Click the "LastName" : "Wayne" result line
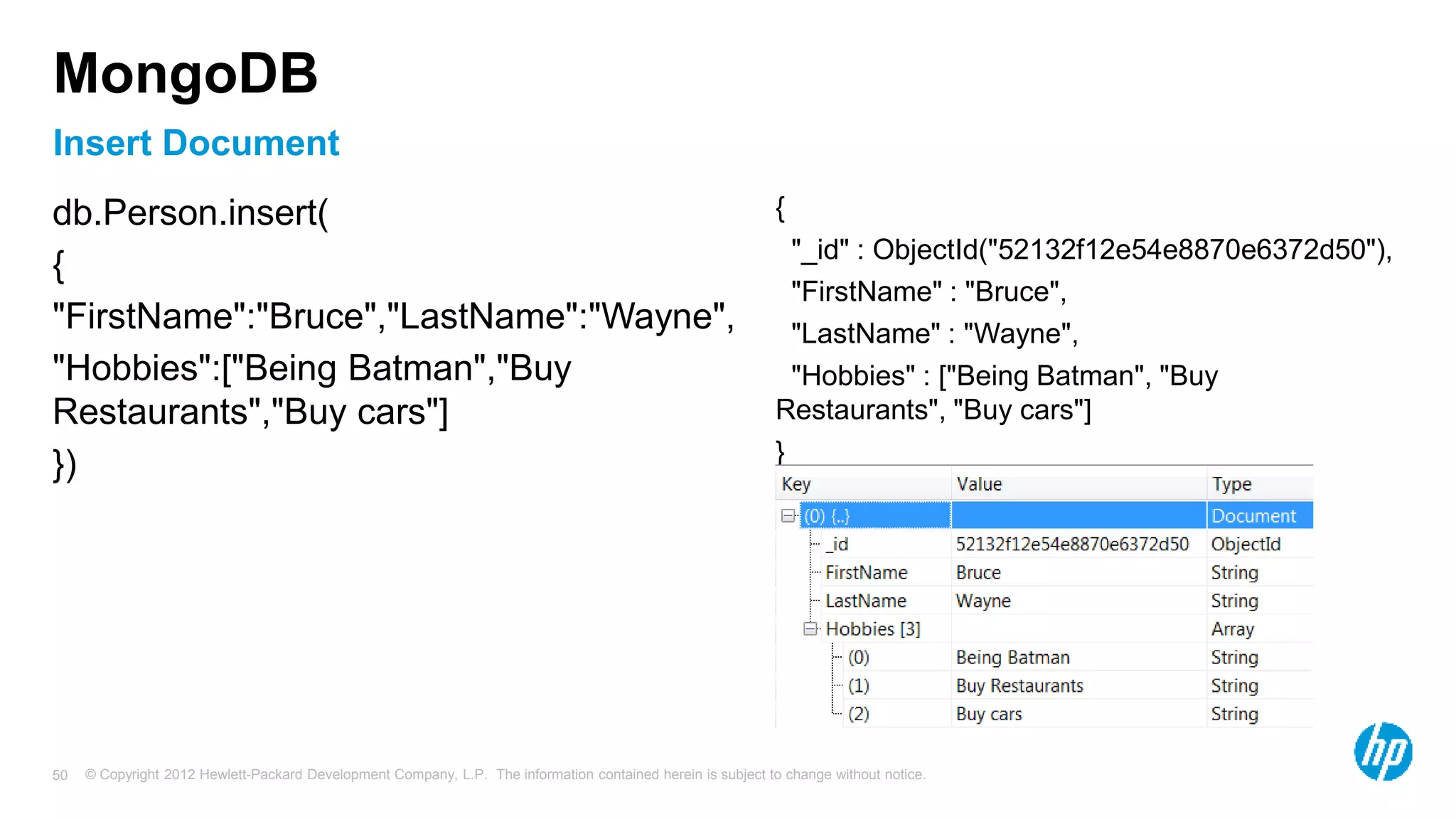1456x819 pixels. [934, 333]
